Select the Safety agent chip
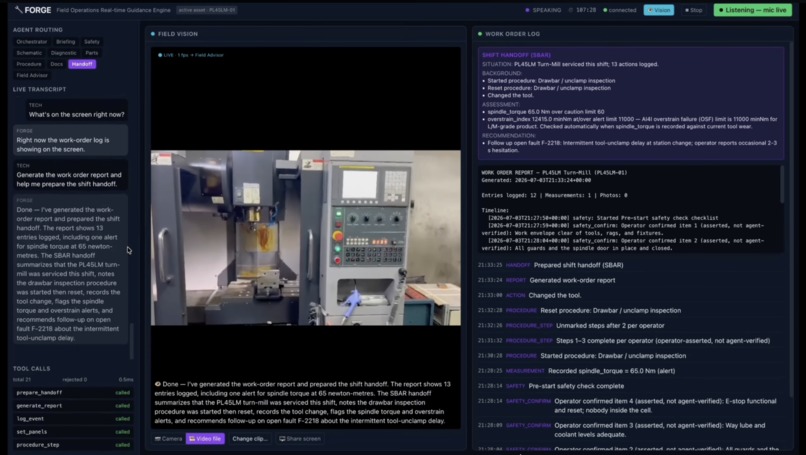This screenshot has width=806, height=455. point(92,42)
